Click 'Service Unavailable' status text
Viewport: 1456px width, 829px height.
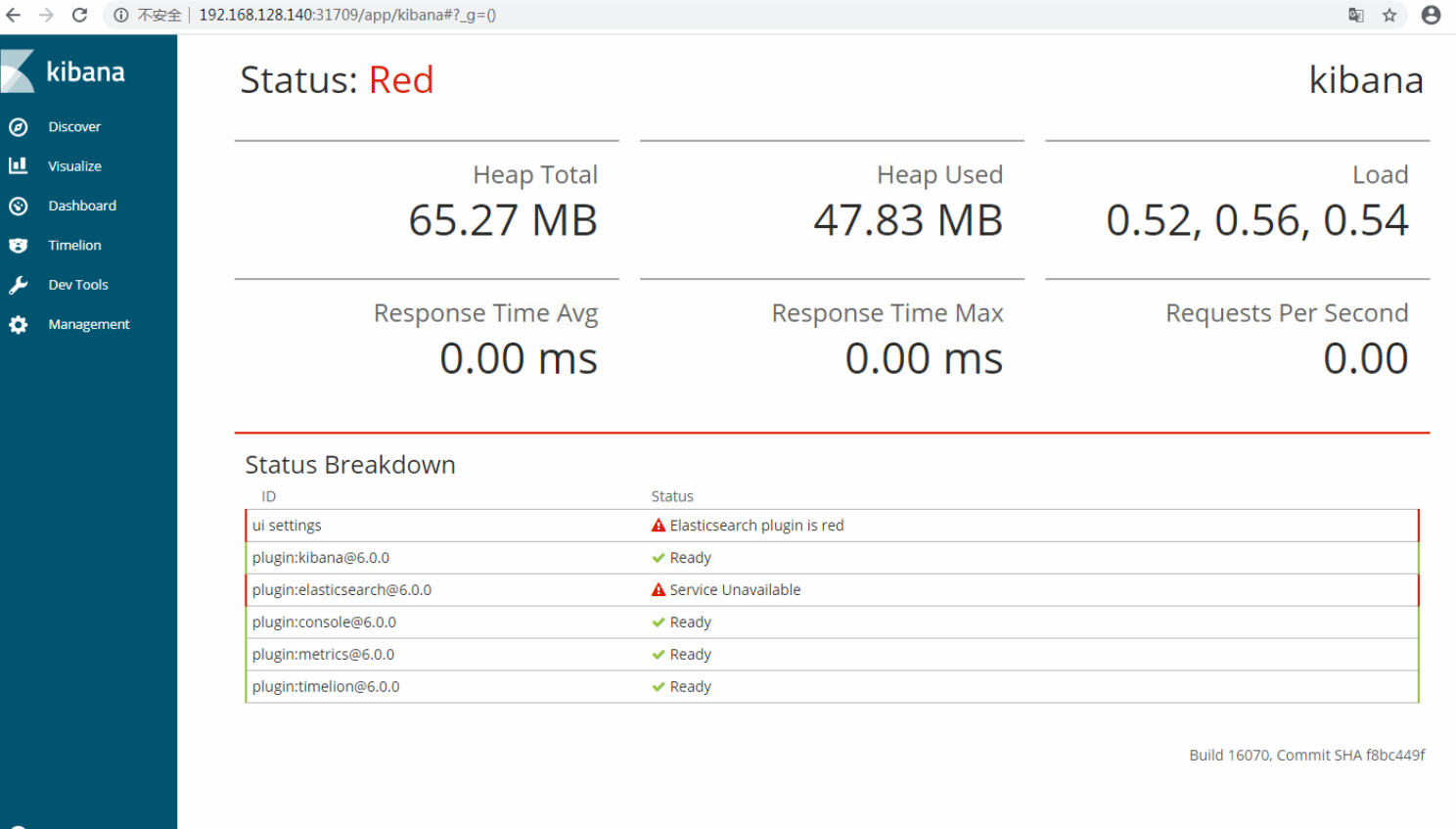point(735,590)
